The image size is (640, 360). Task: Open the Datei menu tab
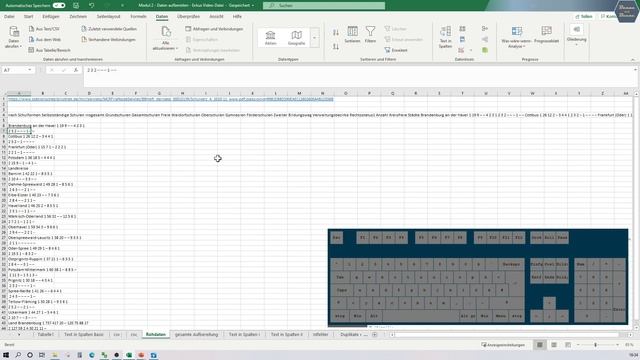(x=9, y=17)
